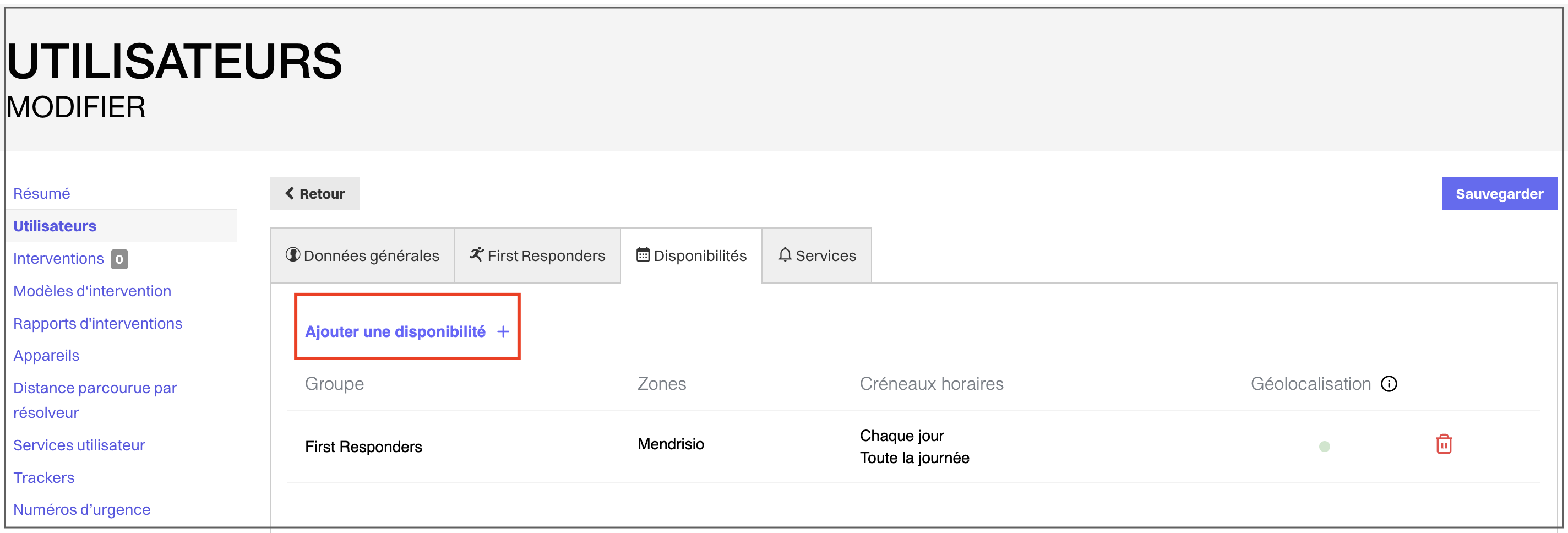Navigate to Résumé in the sidebar
This screenshot has width=1568, height=533.
point(41,193)
